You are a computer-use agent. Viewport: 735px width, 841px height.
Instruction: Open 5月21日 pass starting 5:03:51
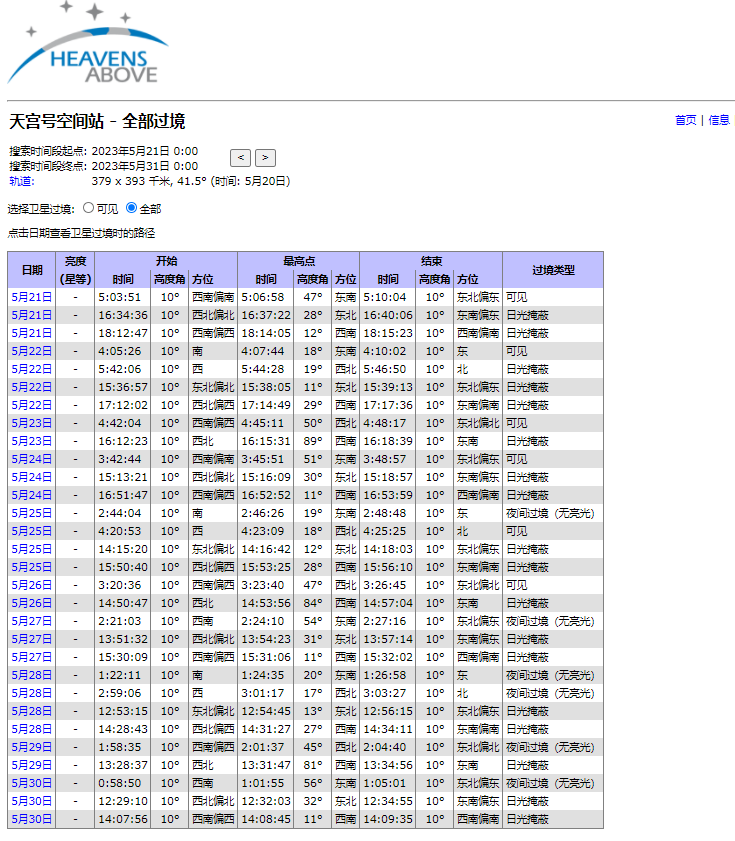point(32,297)
